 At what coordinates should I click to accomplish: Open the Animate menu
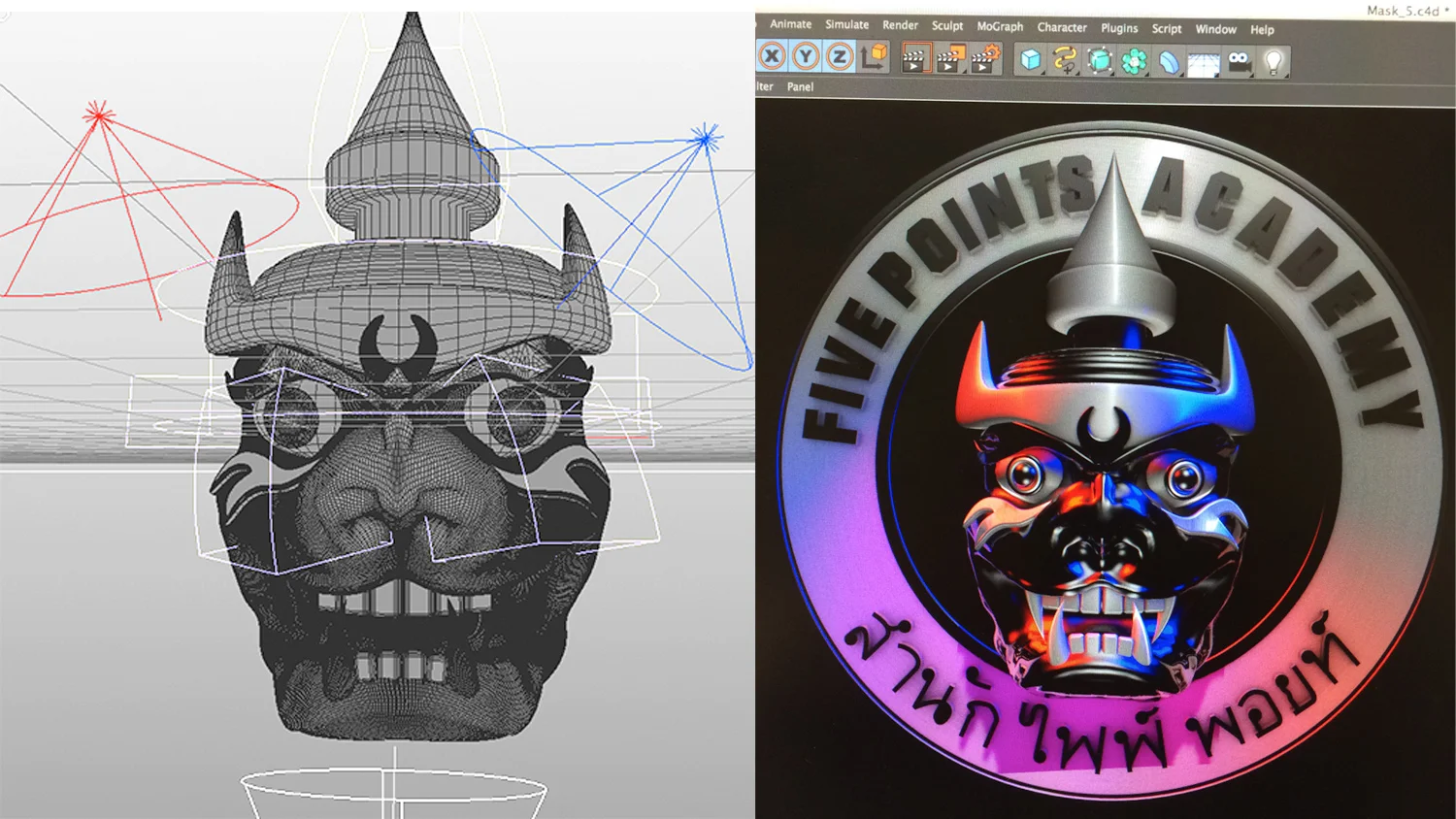790,24
